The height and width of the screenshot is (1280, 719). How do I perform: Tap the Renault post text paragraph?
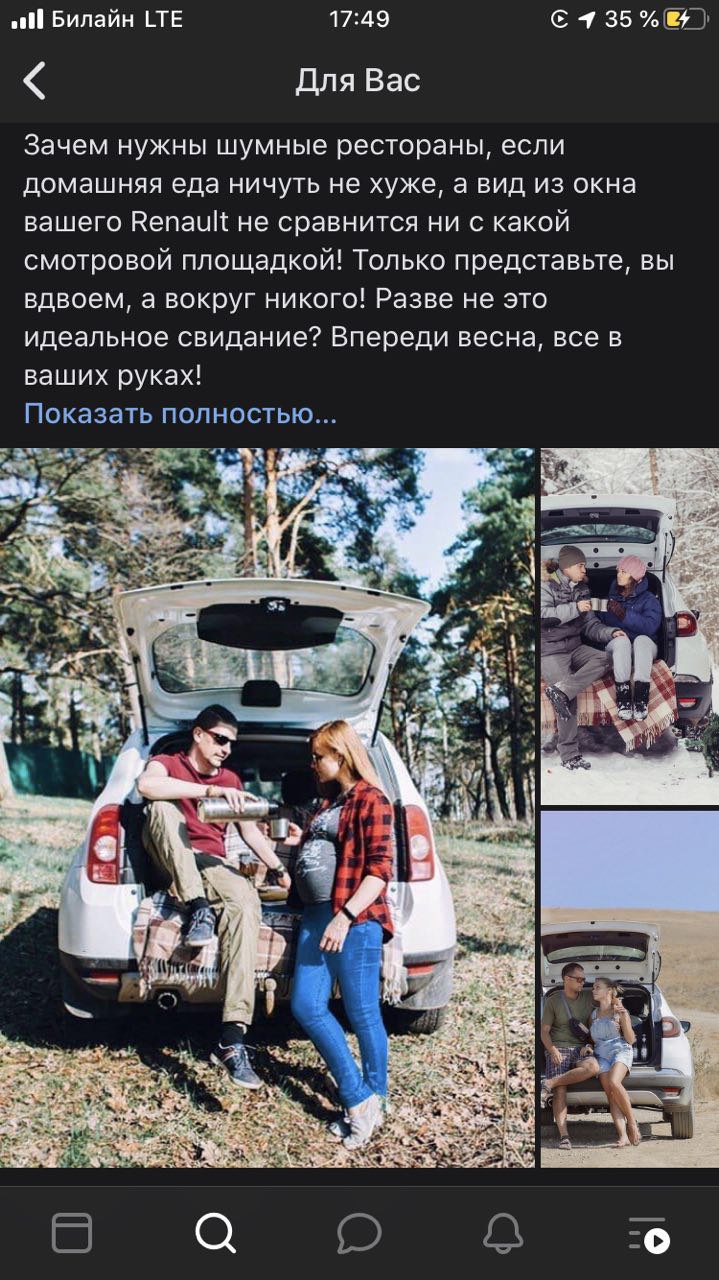pyautogui.click(x=349, y=260)
